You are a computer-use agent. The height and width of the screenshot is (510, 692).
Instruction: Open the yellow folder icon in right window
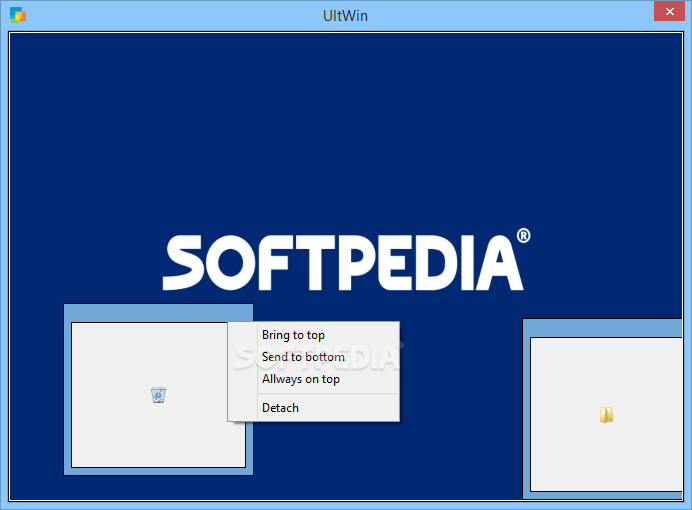606,415
